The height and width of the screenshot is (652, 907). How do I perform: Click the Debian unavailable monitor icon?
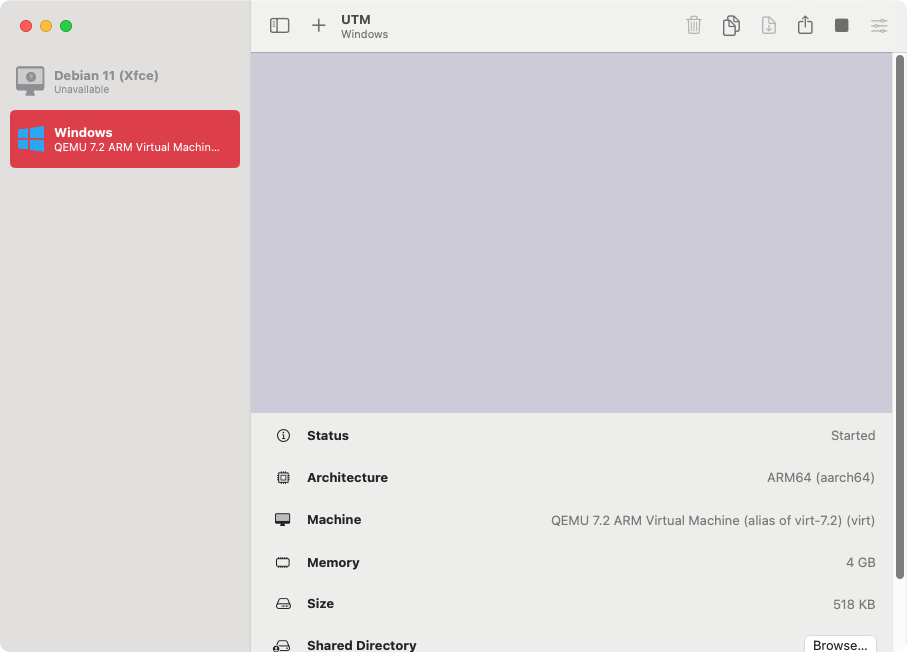tap(31, 81)
